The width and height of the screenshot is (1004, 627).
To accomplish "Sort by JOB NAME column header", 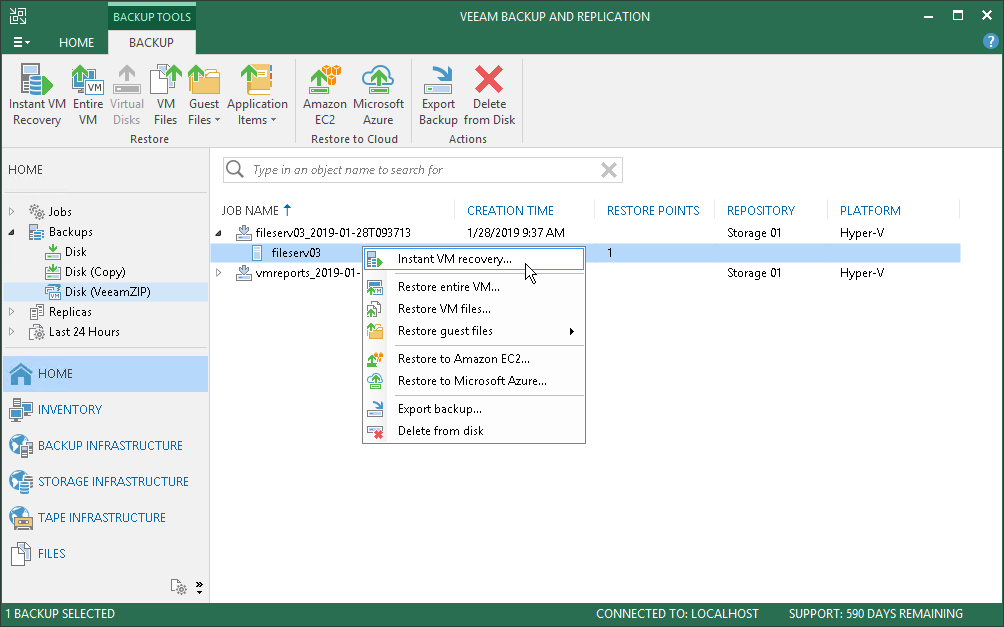I will tap(250, 211).
